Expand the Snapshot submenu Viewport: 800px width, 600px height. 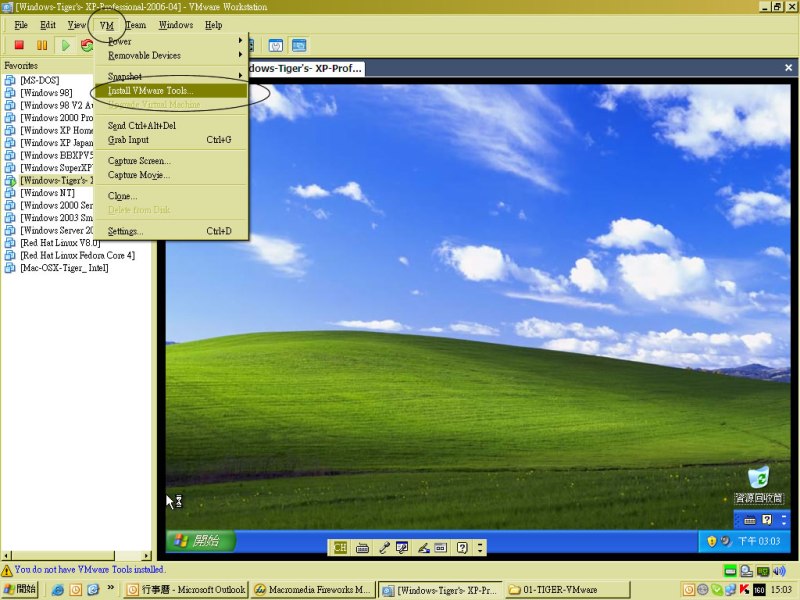coord(171,76)
